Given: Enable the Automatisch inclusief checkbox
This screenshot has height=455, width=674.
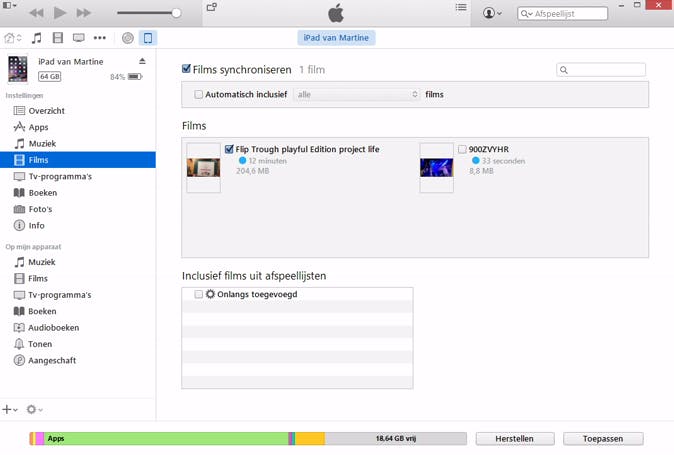Looking at the screenshot, I should coord(198,95).
